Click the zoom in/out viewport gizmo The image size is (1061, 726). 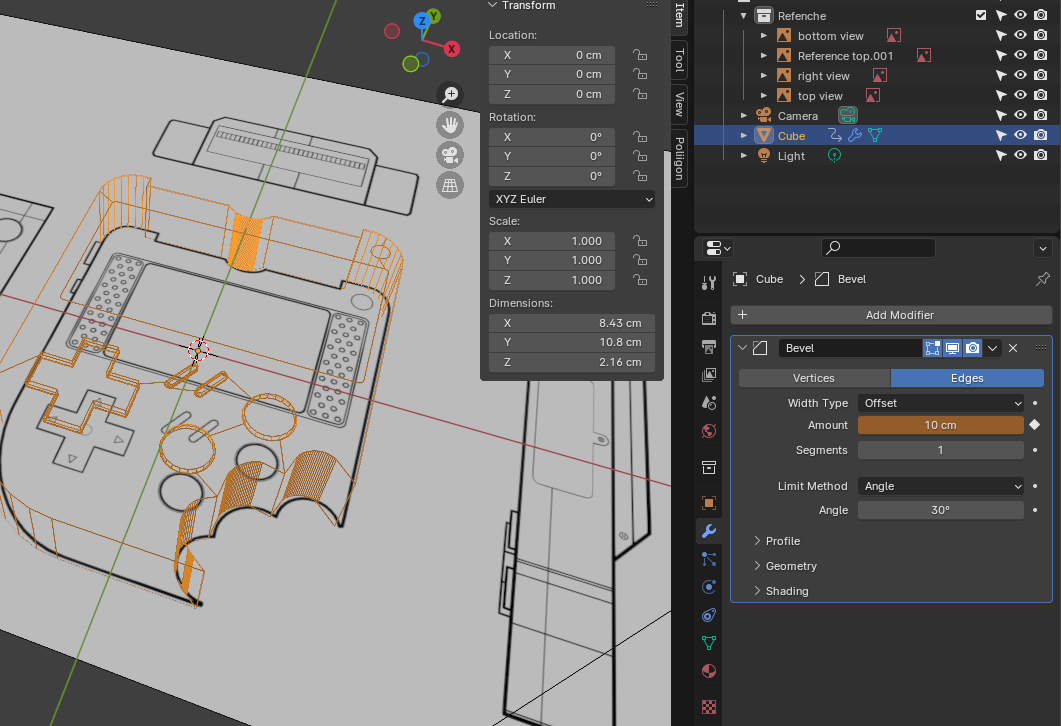click(451, 94)
